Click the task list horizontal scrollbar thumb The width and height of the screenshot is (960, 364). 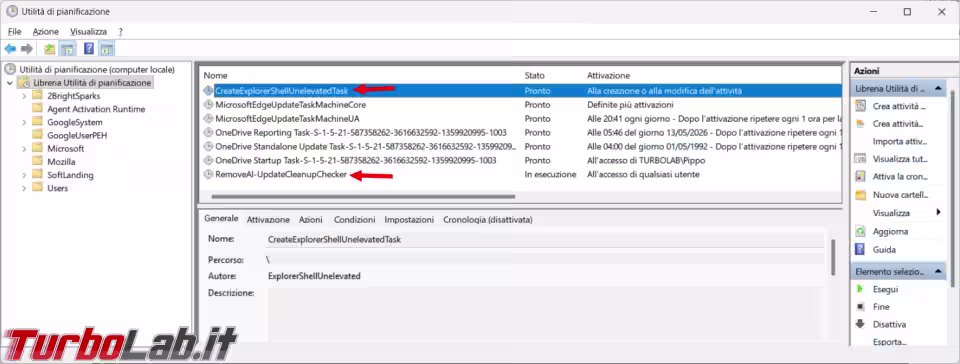coord(363,197)
